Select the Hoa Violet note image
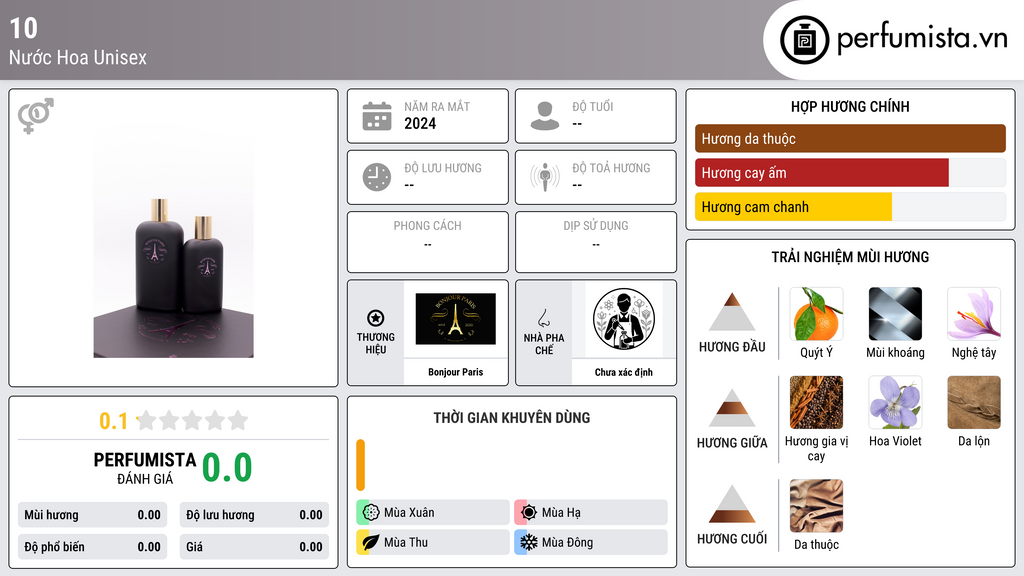 895,402
